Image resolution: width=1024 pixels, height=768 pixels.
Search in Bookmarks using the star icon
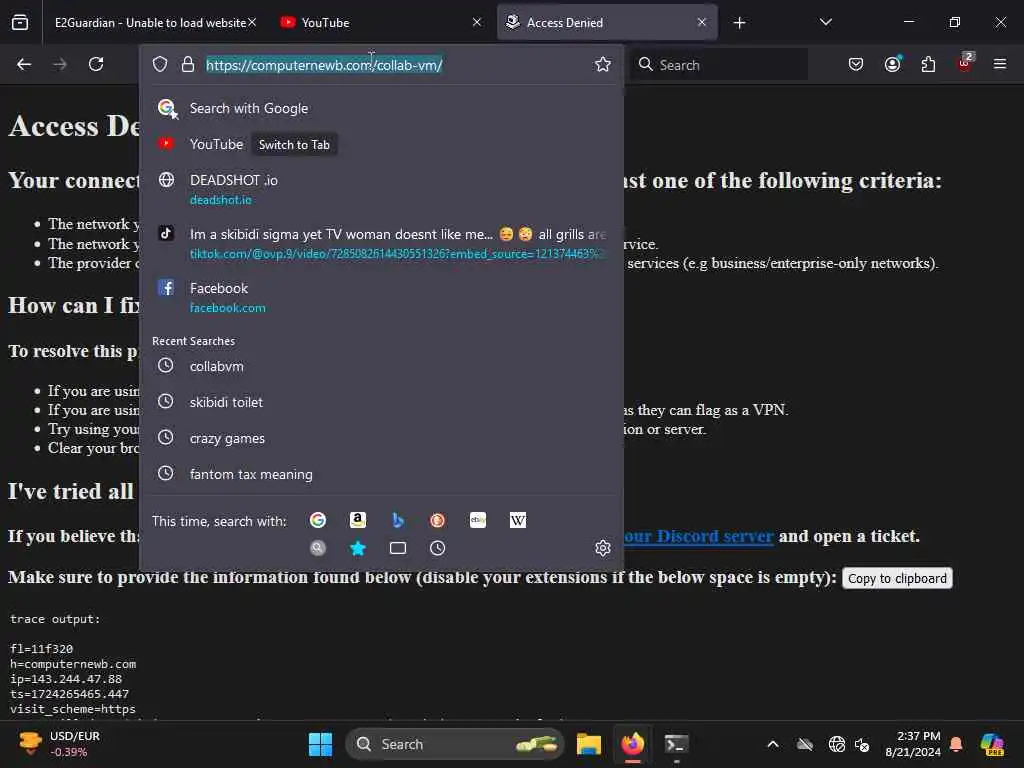coord(358,548)
